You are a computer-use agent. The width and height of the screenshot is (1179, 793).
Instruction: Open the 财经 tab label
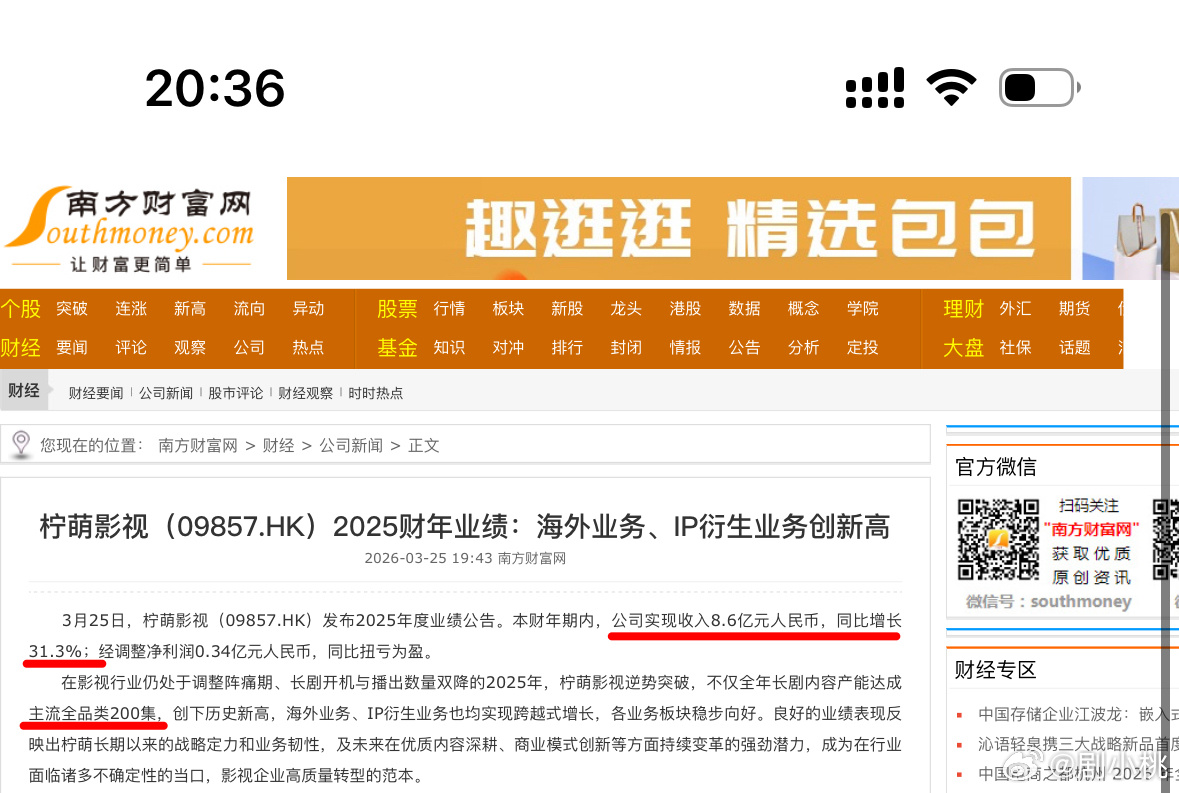24,390
